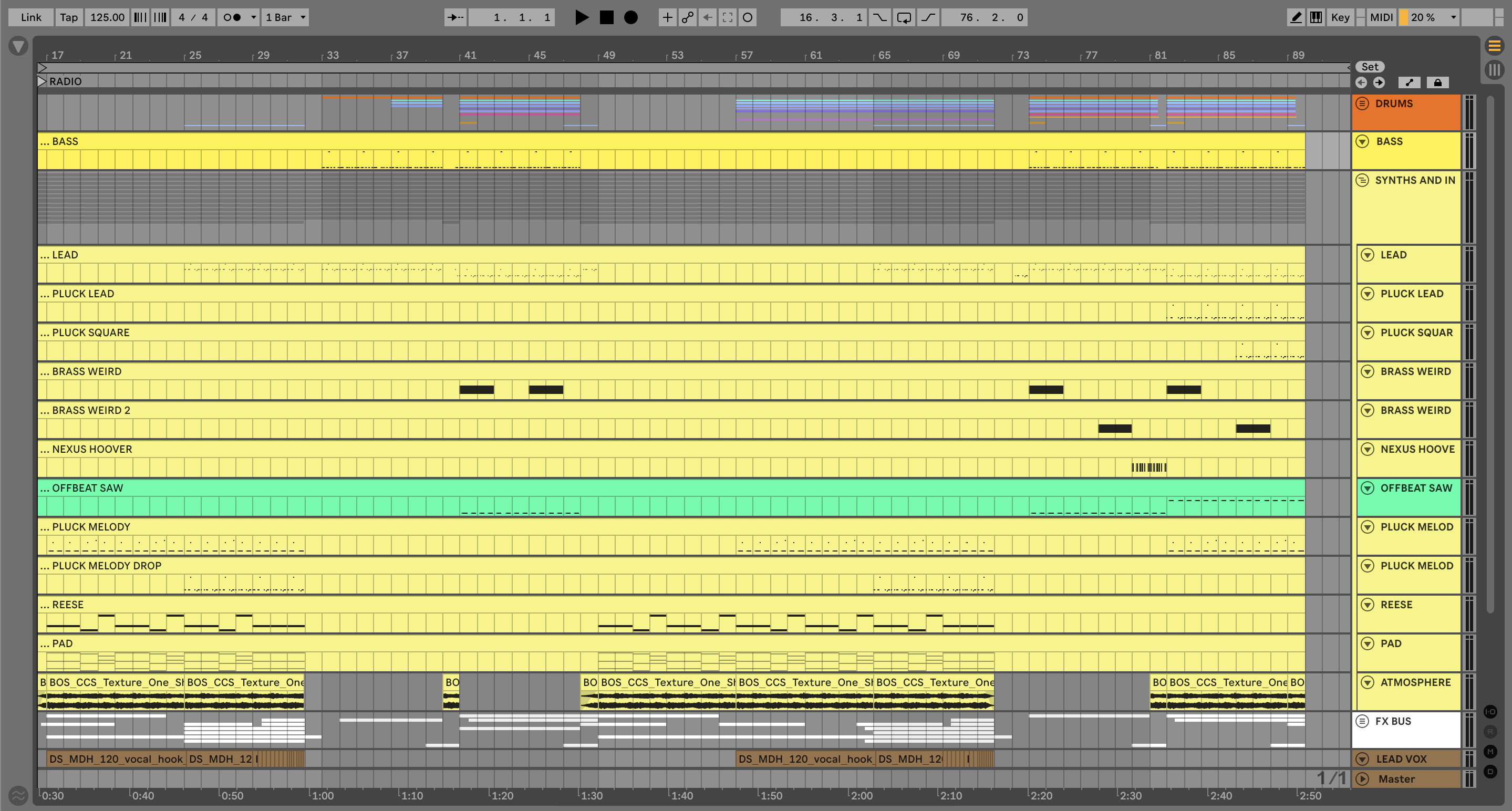Click the Set locator button
Viewport: 1512px width, 811px height.
click(x=1370, y=66)
